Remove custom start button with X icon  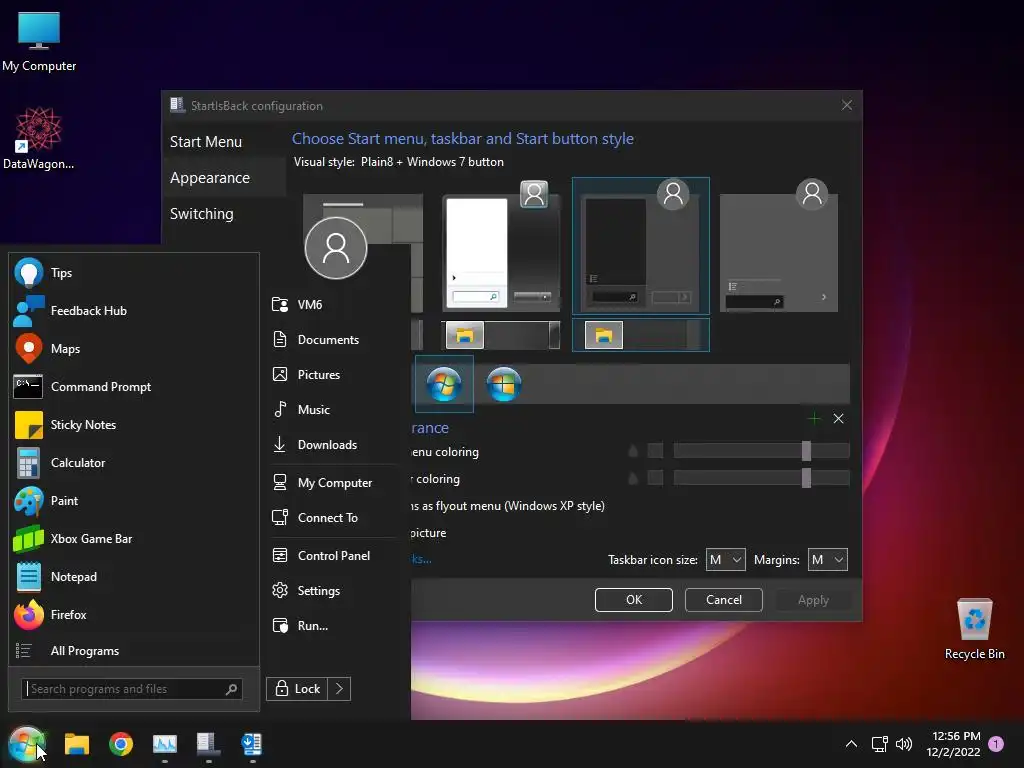pos(839,419)
